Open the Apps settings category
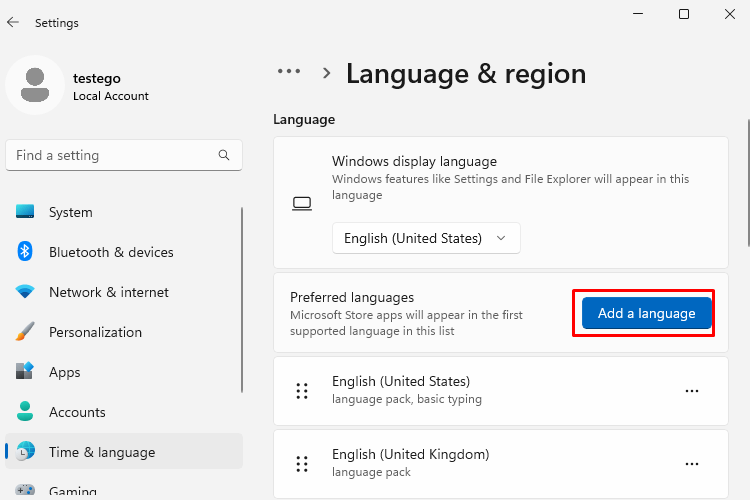The width and height of the screenshot is (750, 500). click(x=124, y=372)
